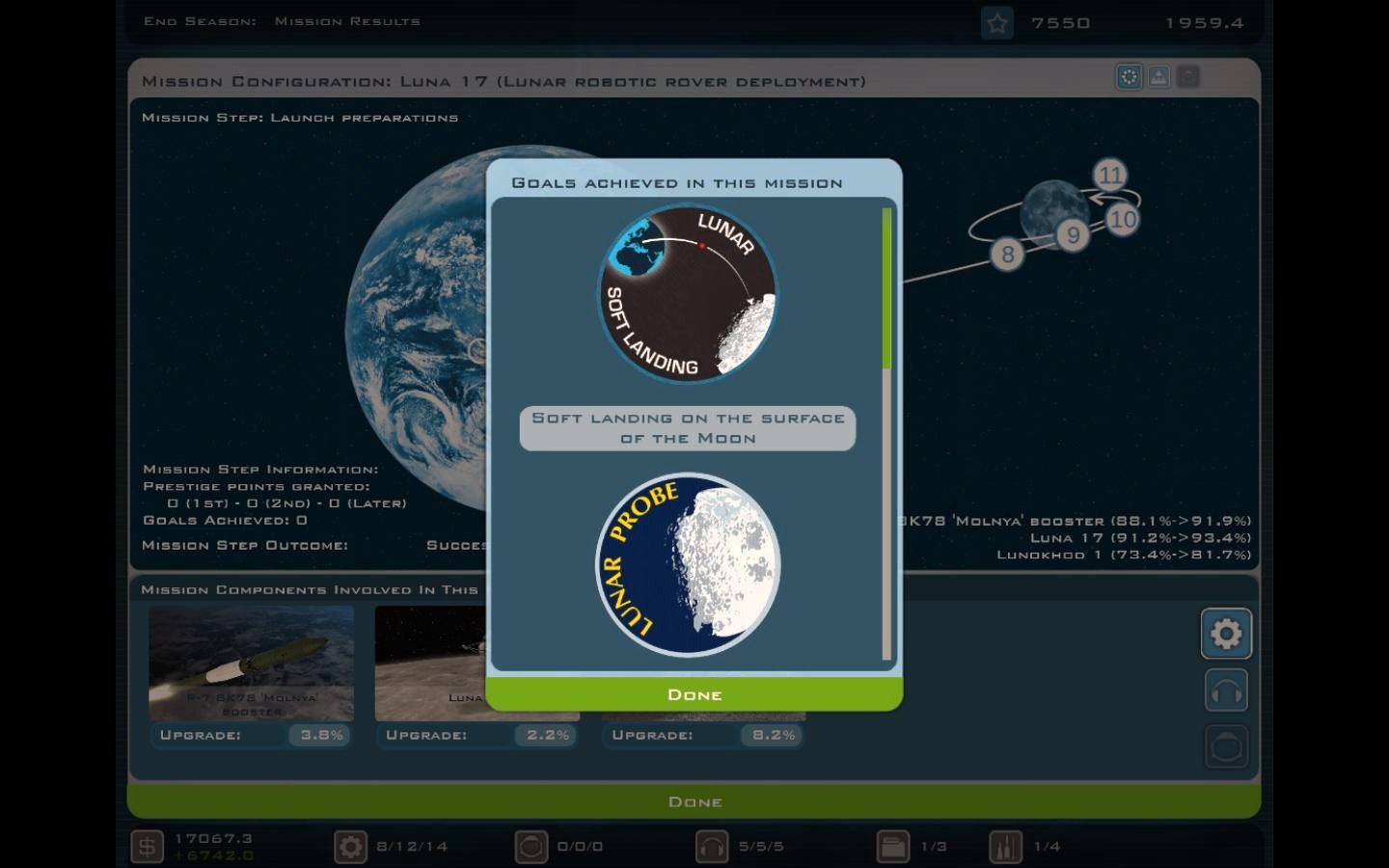Select the R-7 8K78 Molnya booster thumbnail
The height and width of the screenshot is (868, 1389).
(251, 664)
